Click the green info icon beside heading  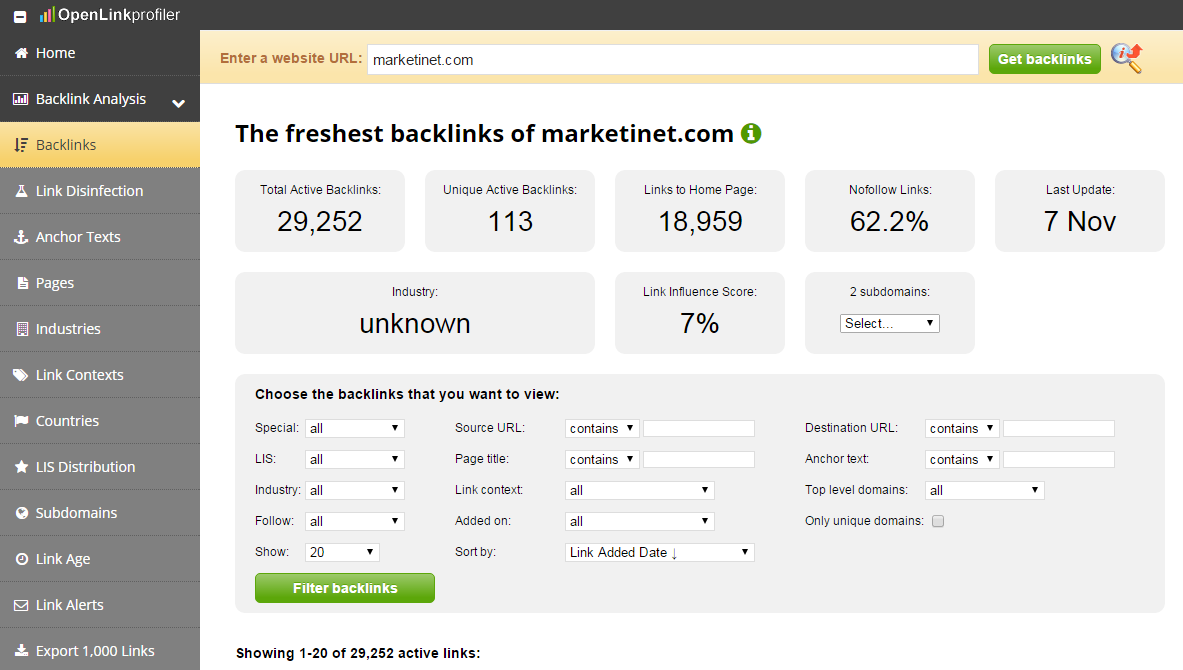click(x=751, y=134)
